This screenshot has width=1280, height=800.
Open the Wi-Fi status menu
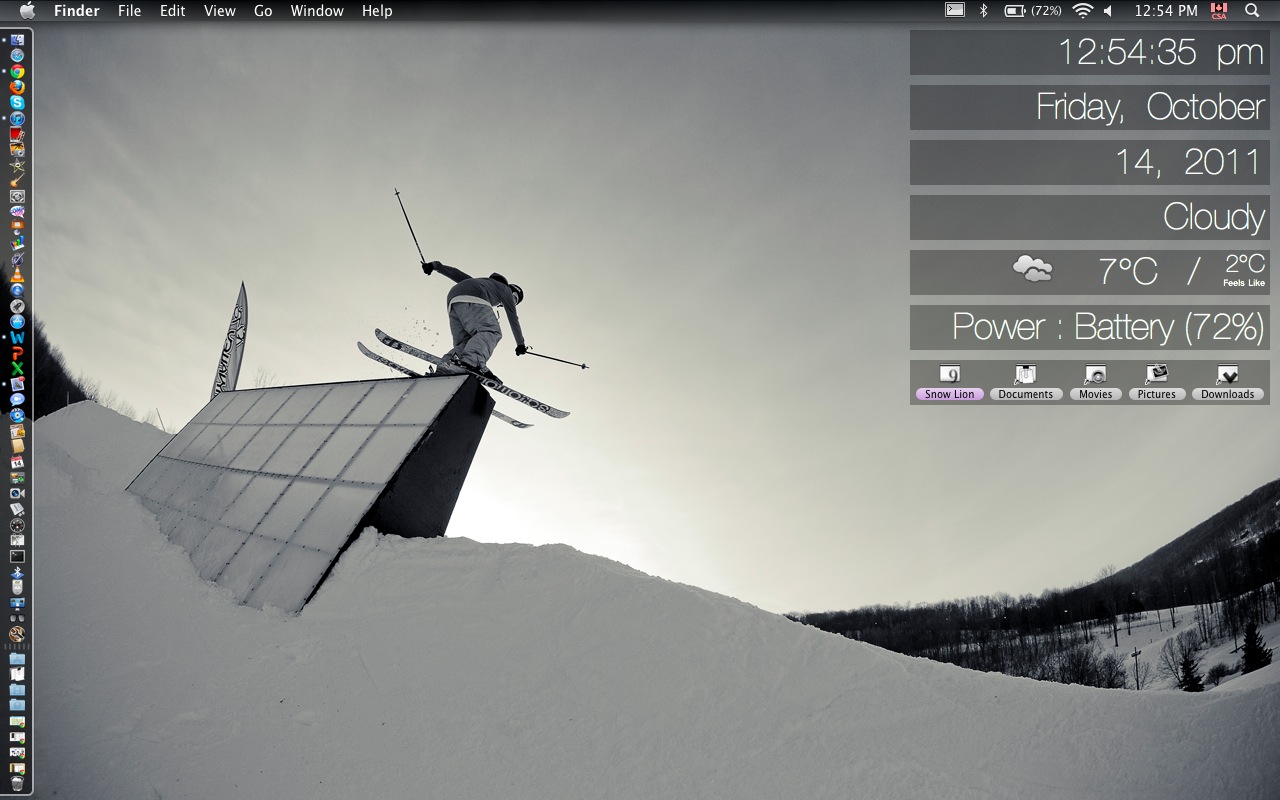1082,11
